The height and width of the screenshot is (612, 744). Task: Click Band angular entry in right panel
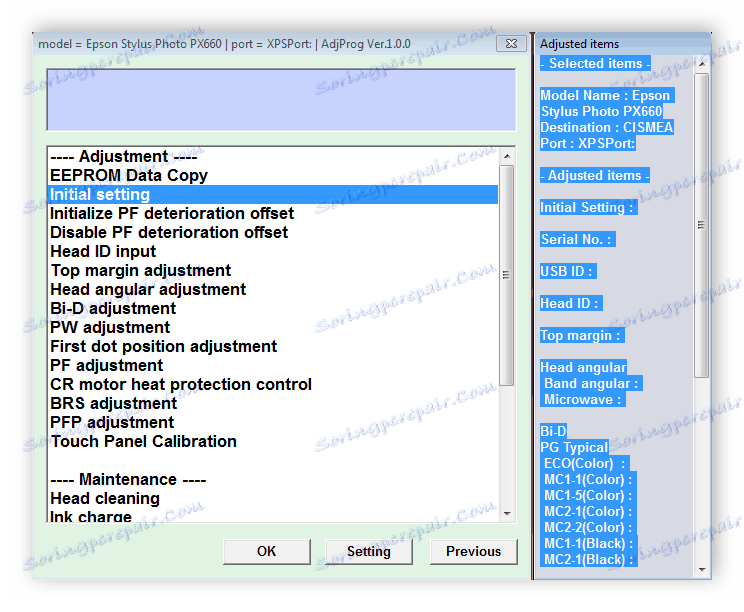pos(591,383)
